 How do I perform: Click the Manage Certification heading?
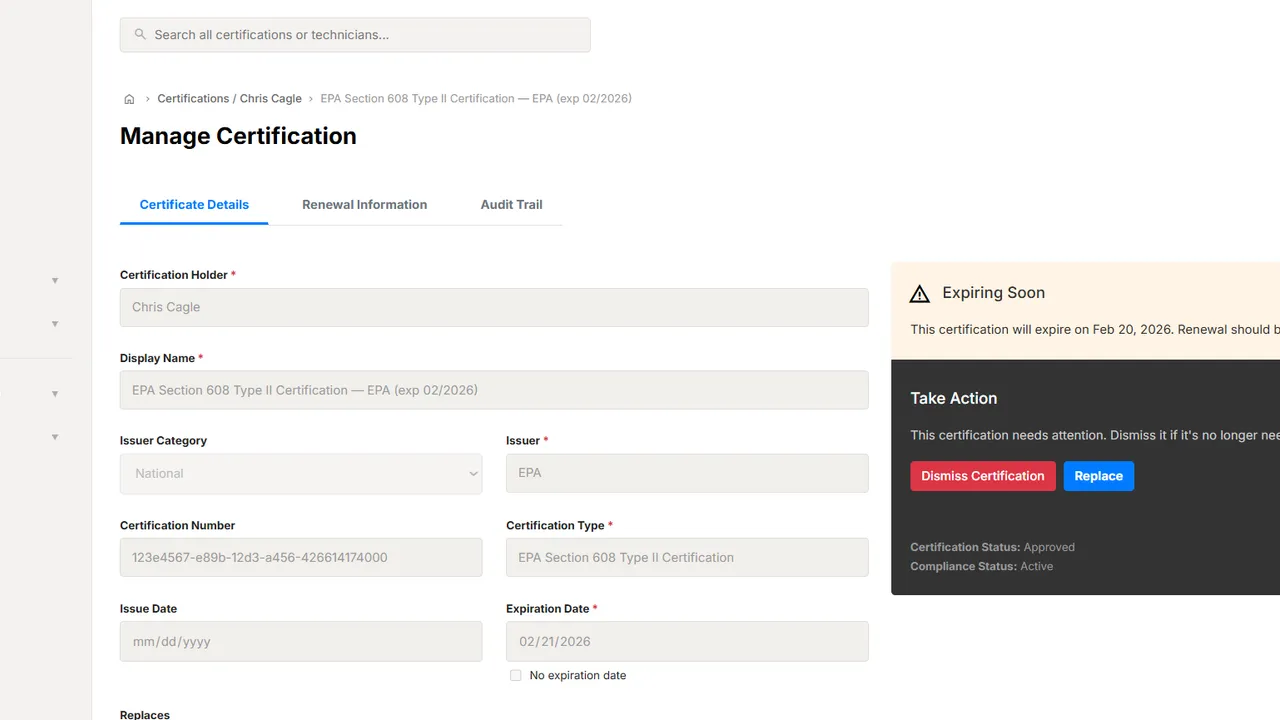tap(238, 136)
